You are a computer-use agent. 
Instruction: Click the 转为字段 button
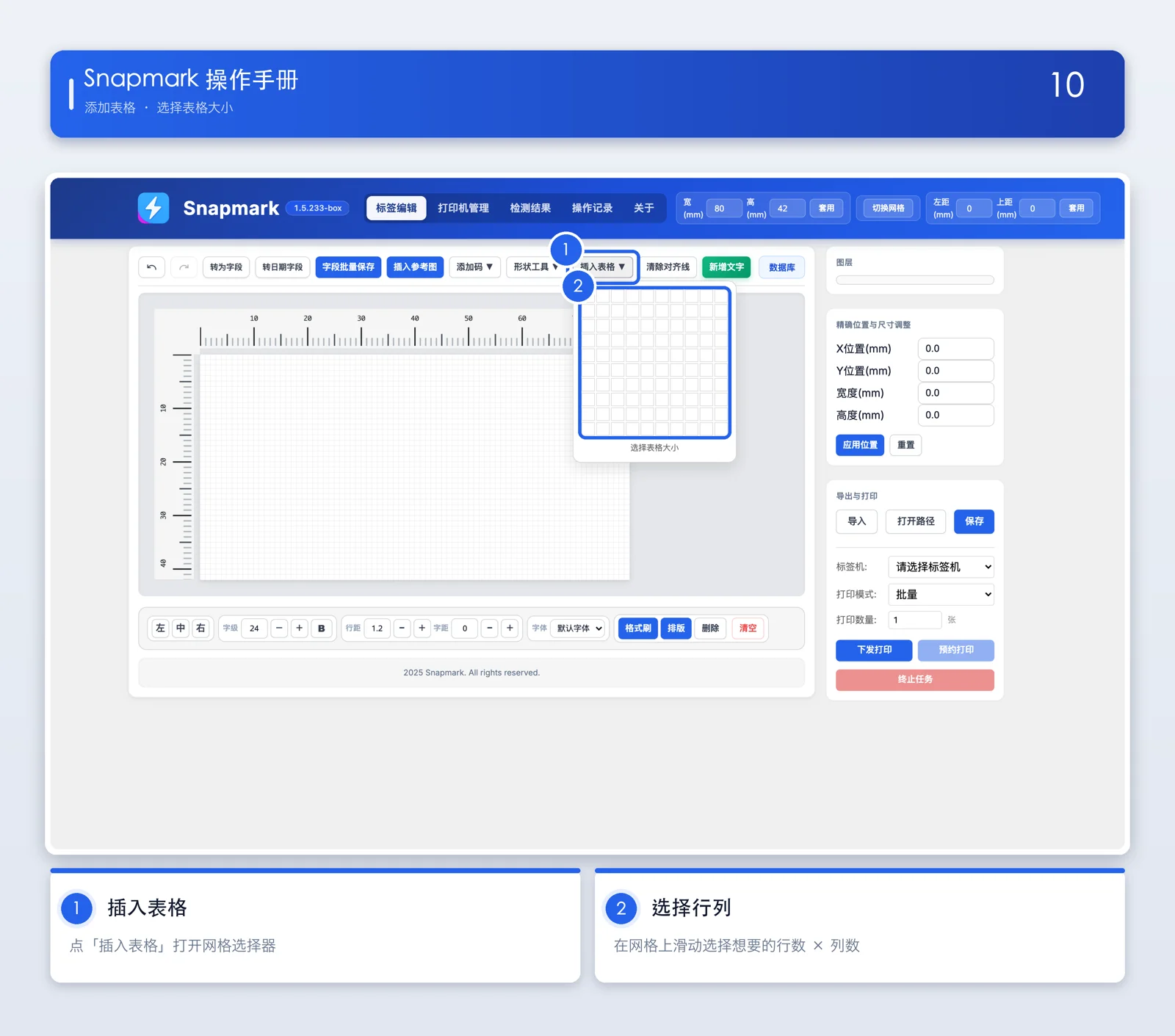tap(226, 267)
